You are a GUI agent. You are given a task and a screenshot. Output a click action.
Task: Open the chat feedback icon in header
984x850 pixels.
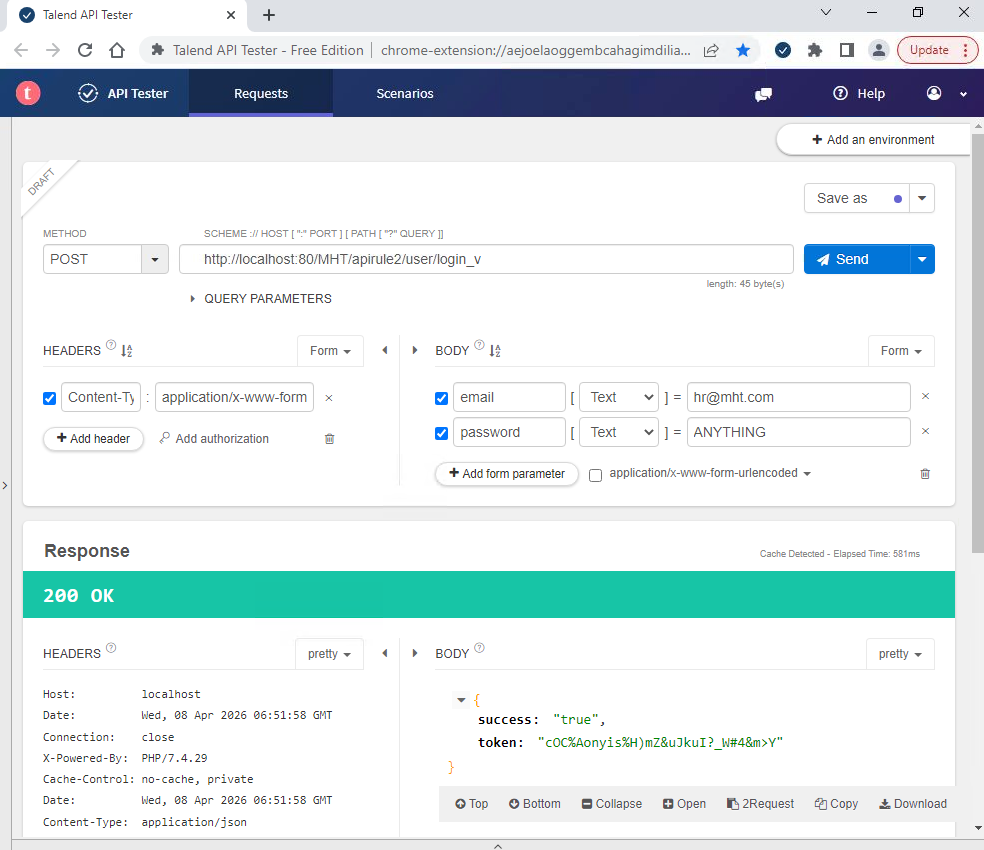click(x=763, y=94)
